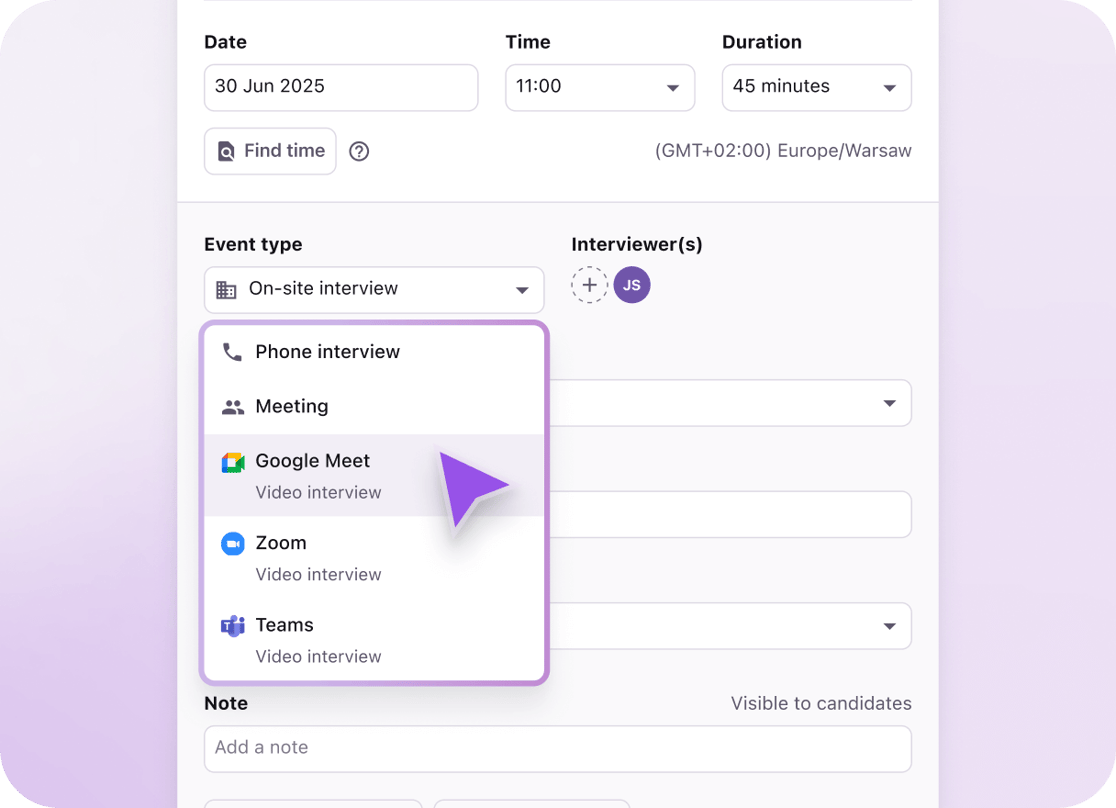Select the phone icon for Phone interview
The image size is (1116, 808).
(232, 351)
